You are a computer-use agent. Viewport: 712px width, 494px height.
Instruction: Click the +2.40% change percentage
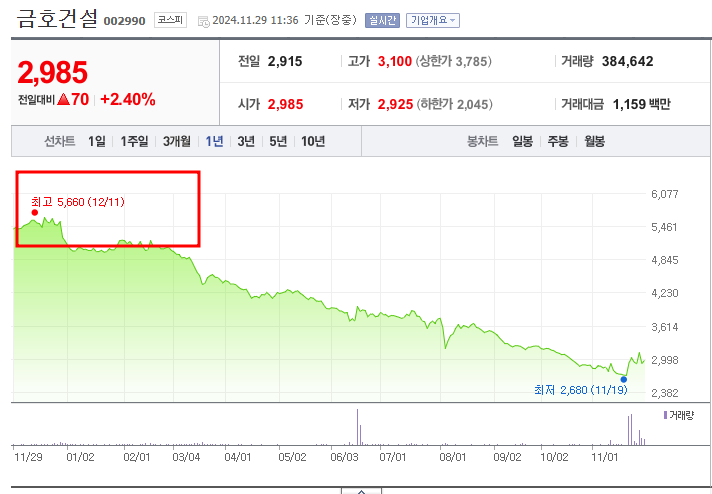tap(128, 99)
